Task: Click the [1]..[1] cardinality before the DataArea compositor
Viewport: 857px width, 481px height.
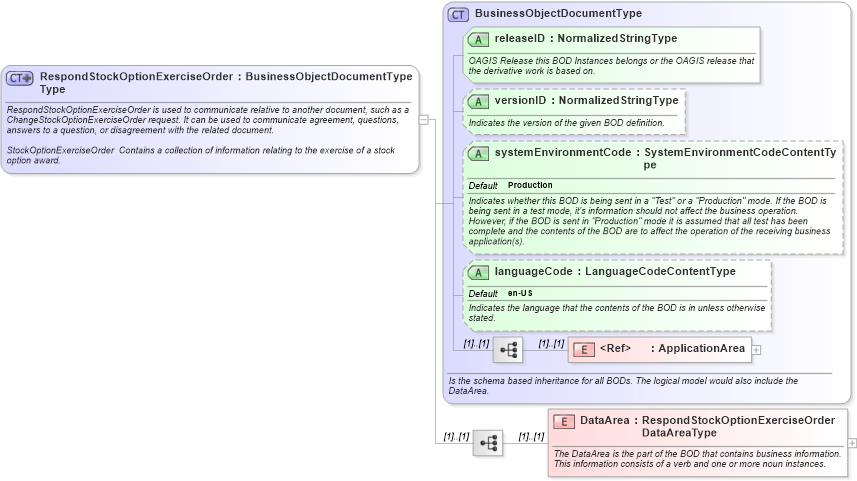Action: pos(456,436)
